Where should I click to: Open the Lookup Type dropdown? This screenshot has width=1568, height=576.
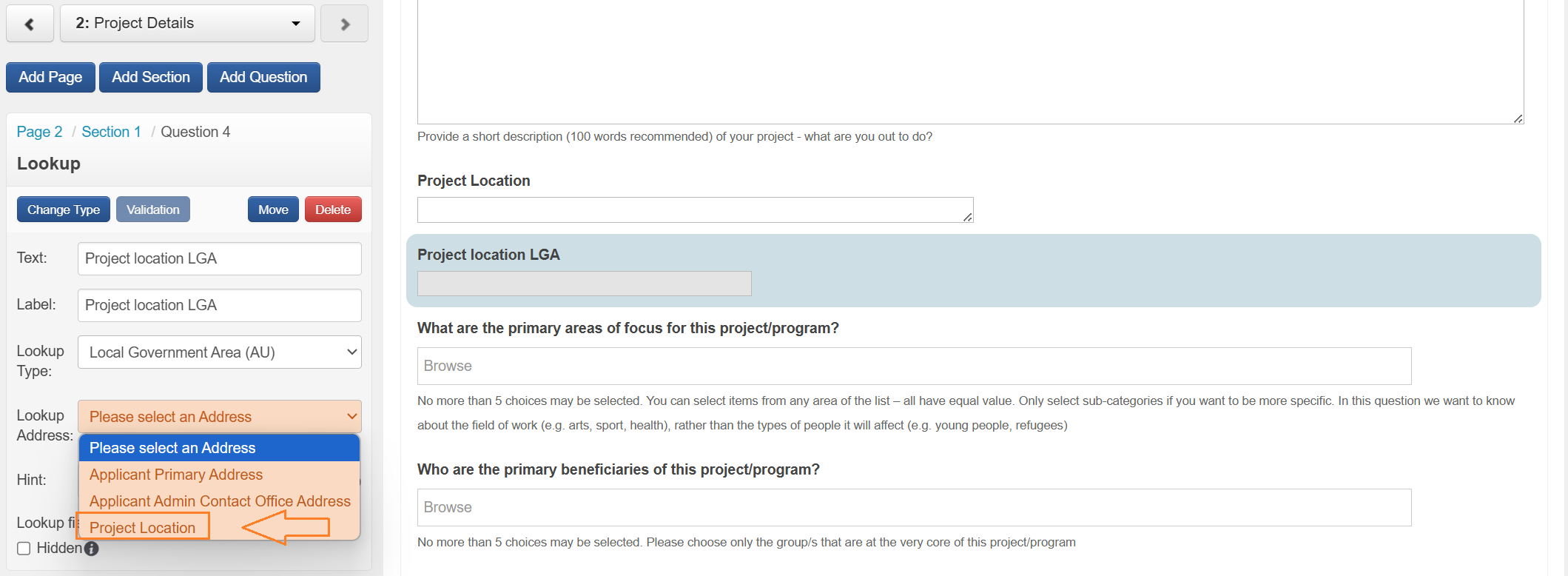pos(219,352)
